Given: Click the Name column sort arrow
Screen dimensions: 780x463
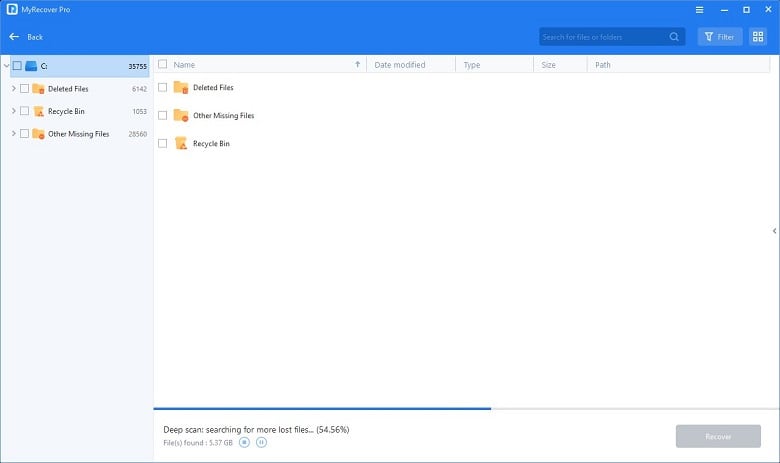Looking at the screenshot, I should click(357, 64).
